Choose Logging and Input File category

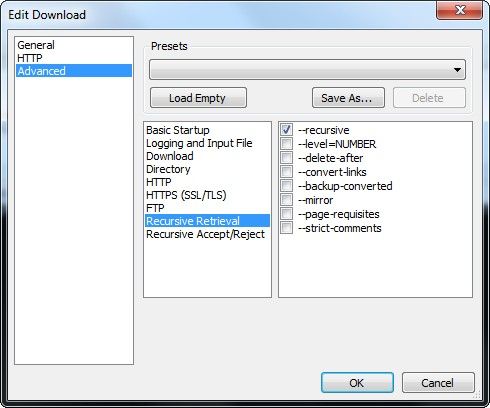click(x=207, y=143)
